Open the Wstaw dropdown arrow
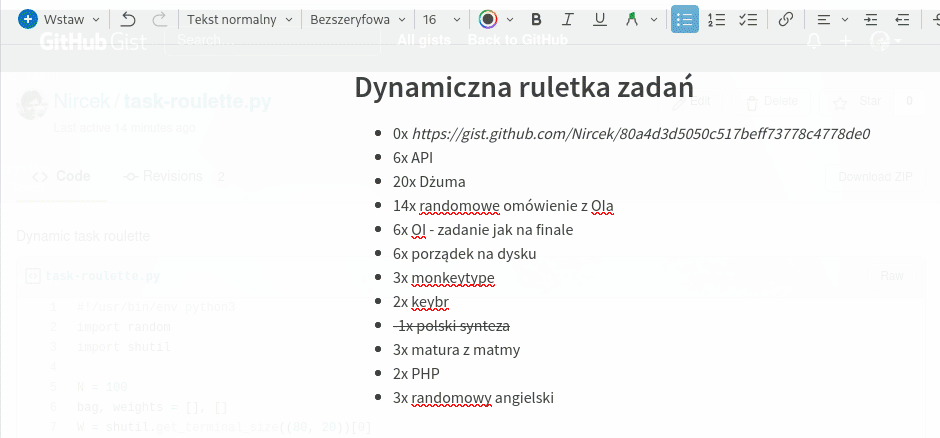940x438 pixels. coord(96,20)
